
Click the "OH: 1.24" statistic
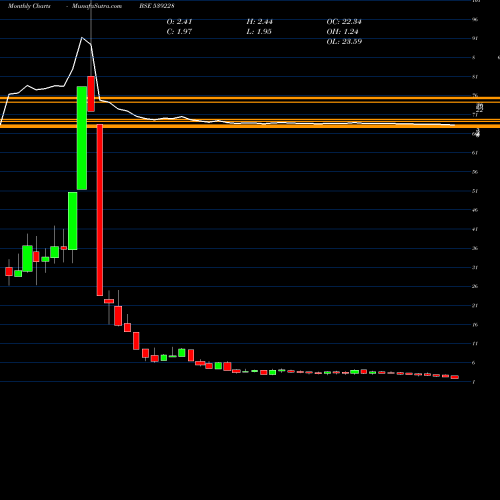tap(342, 32)
